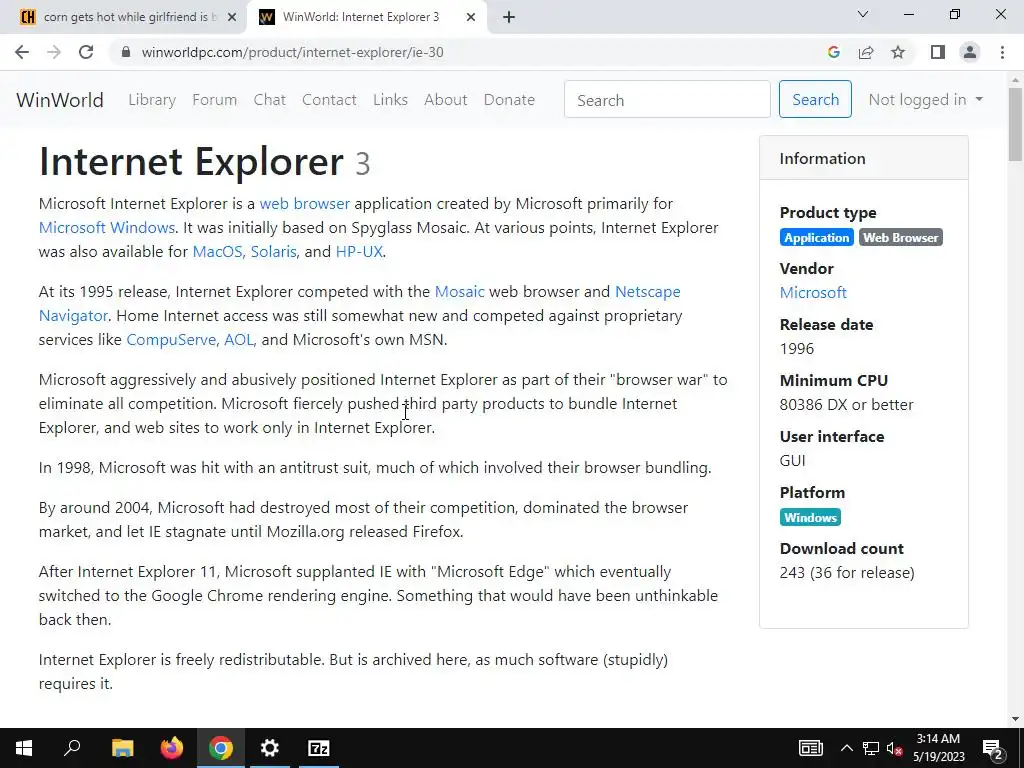Focus the site Search field

pyautogui.click(x=667, y=99)
